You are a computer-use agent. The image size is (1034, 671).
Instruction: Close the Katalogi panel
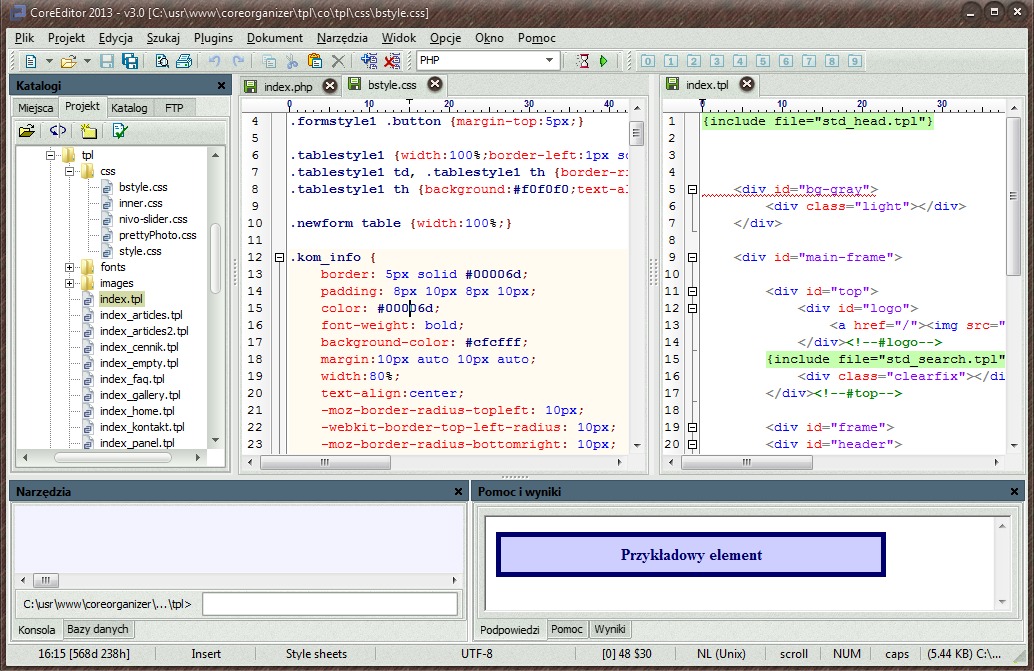[x=222, y=86]
